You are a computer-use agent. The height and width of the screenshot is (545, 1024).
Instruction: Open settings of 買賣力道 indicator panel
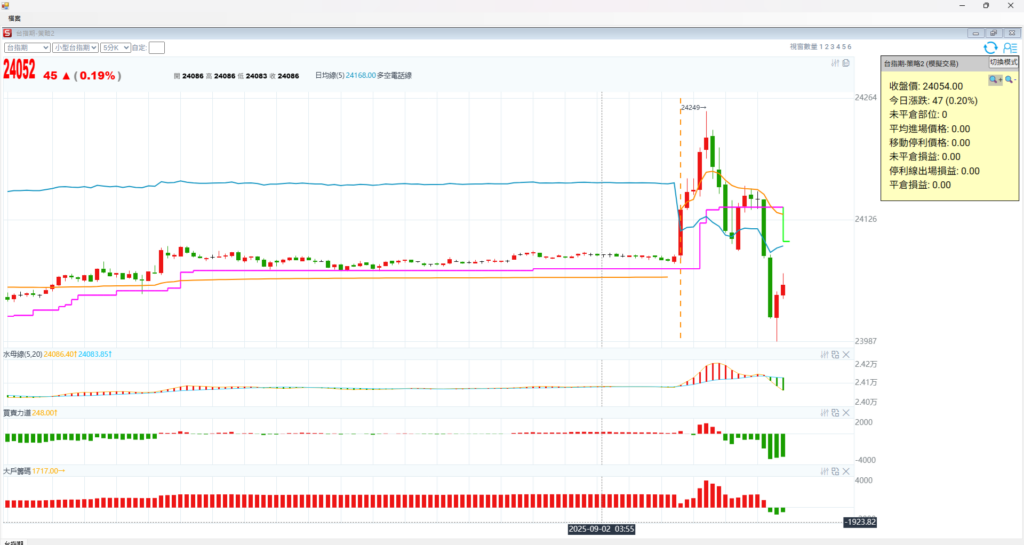tap(824, 411)
